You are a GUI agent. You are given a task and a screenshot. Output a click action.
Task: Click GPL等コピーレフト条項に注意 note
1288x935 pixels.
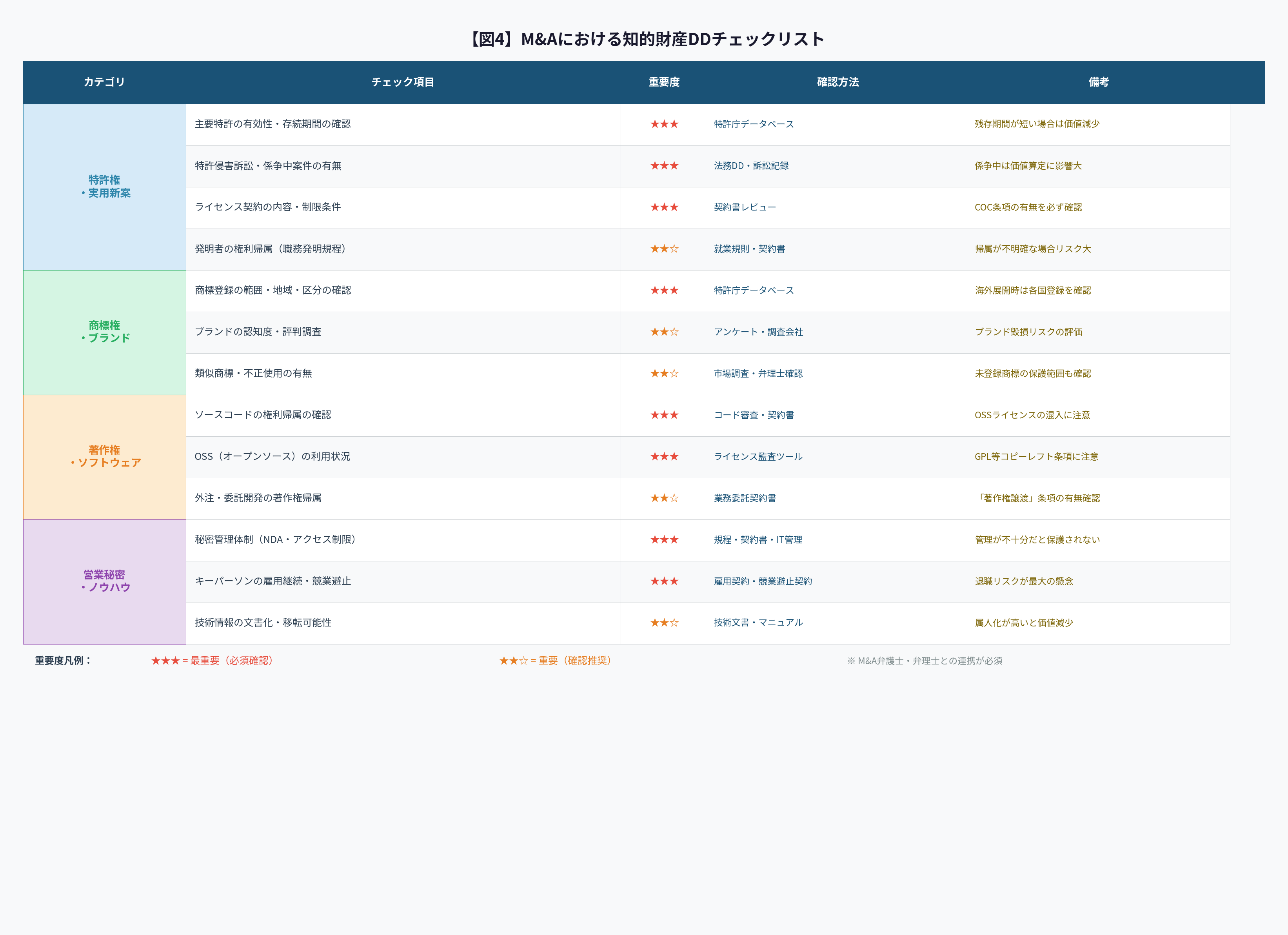(x=1036, y=456)
